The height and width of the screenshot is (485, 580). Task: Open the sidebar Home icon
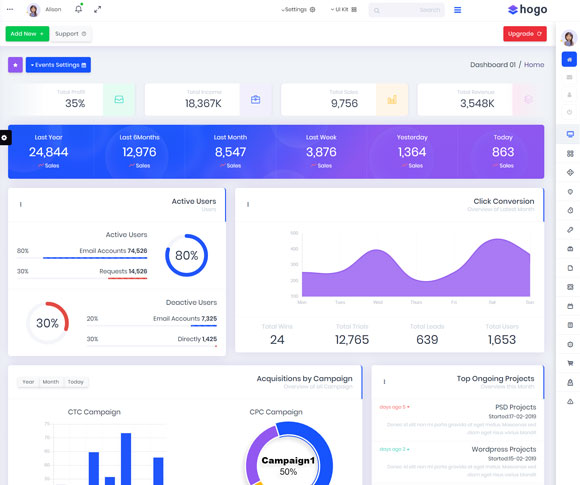click(x=569, y=60)
